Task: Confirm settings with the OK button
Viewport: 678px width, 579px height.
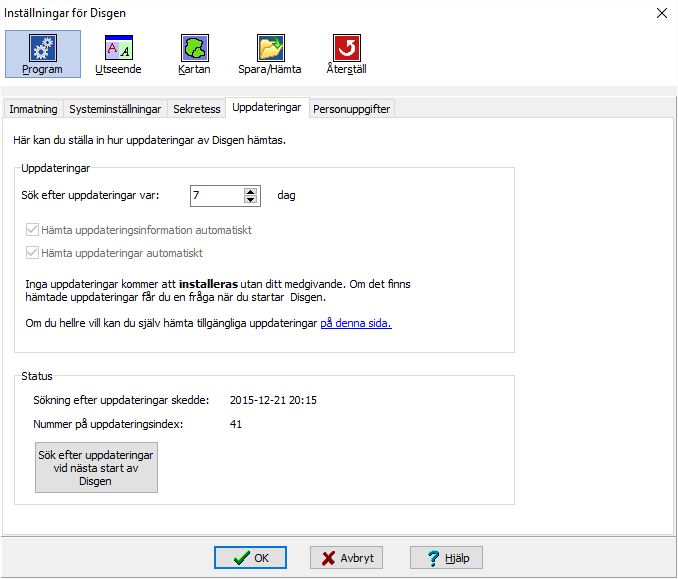Action: [x=250, y=558]
